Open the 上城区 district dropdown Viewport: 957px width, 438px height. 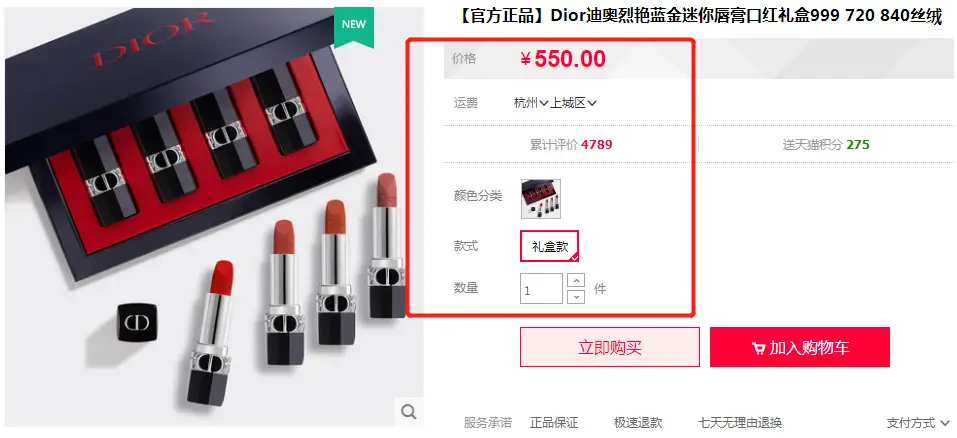574,103
